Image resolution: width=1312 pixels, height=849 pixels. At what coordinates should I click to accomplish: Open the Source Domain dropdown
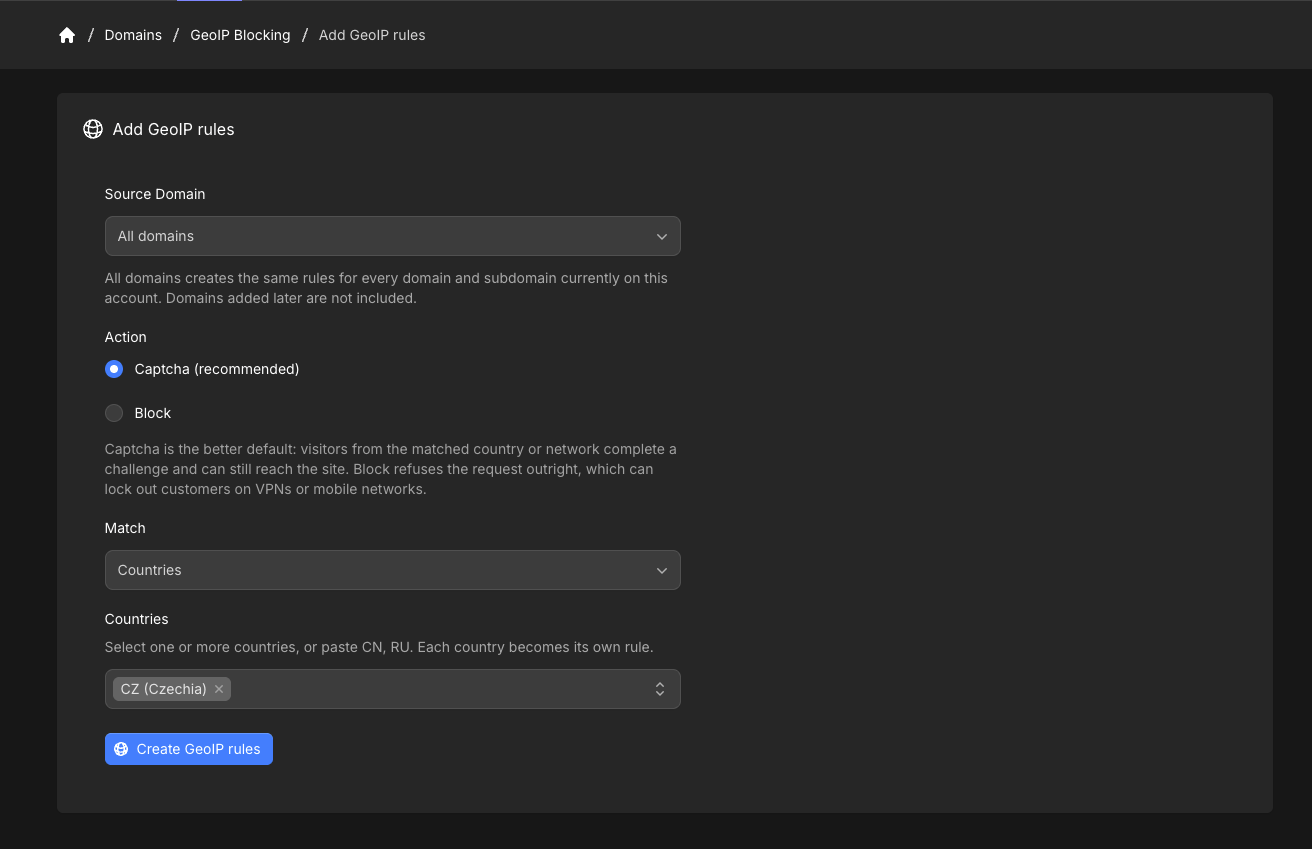pyautogui.click(x=393, y=236)
